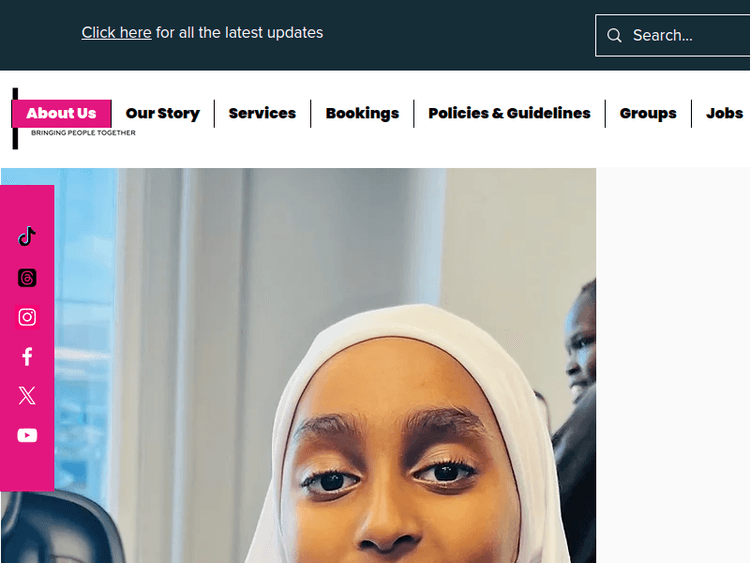Click the 'Bringing People Together' tagline logo
The width and height of the screenshot is (750, 563).
click(x=83, y=132)
